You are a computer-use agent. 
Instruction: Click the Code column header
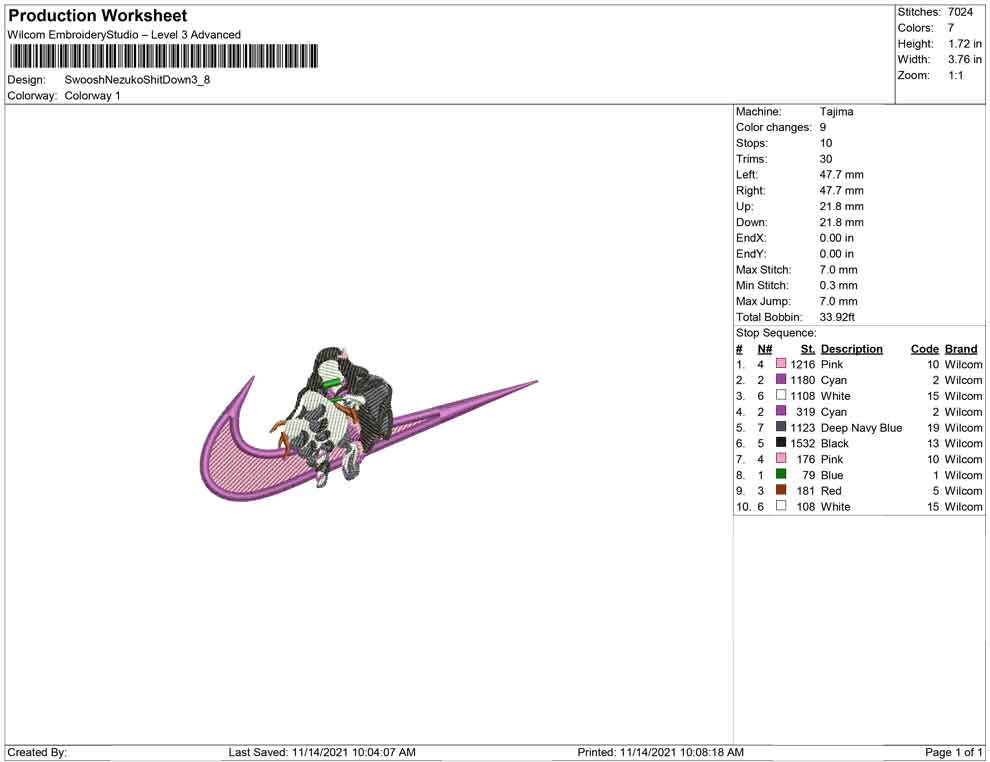pyautogui.click(x=925, y=348)
